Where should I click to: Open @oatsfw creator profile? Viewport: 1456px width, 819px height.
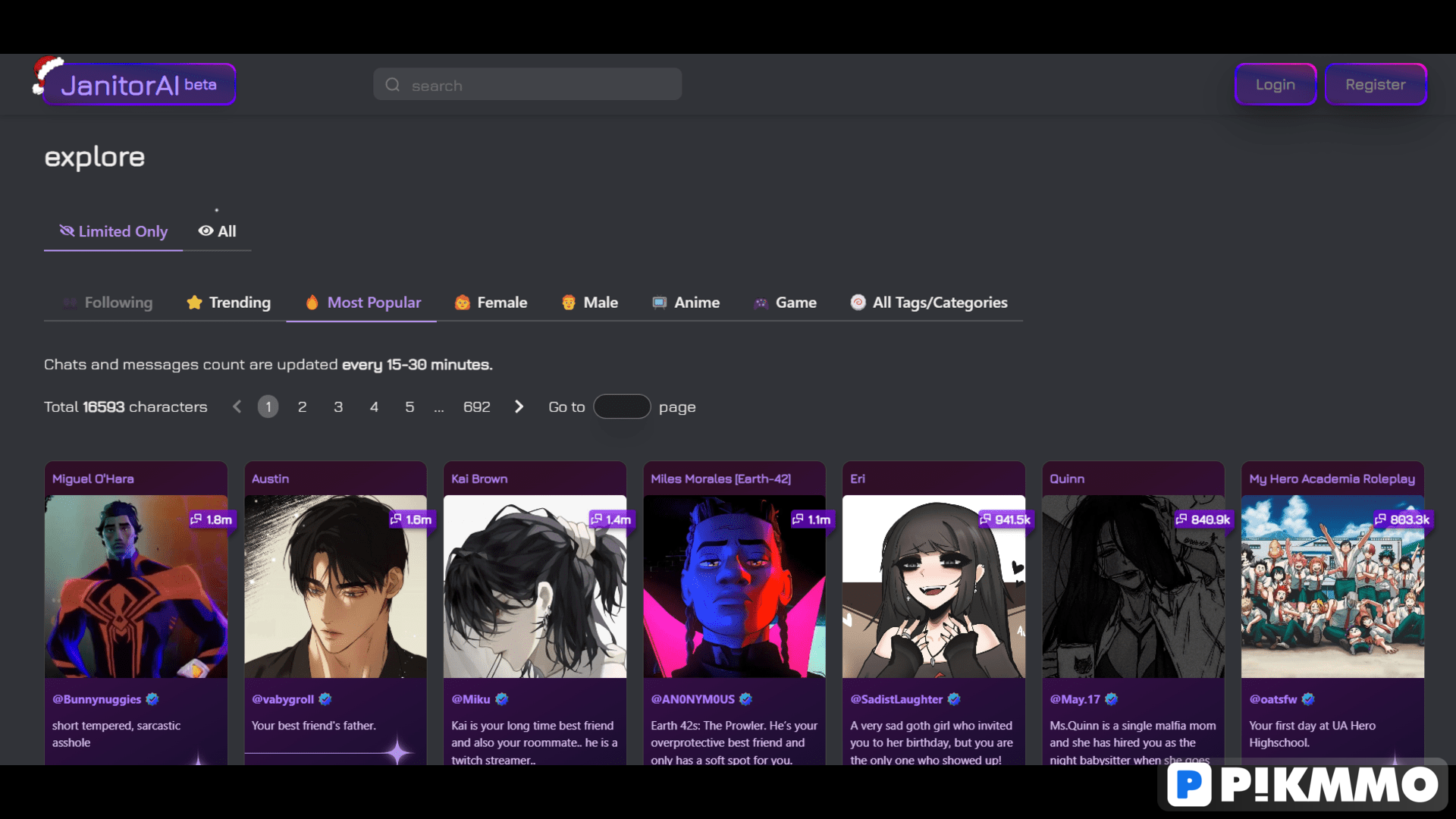pyautogui.click(x=1273, y=699)
